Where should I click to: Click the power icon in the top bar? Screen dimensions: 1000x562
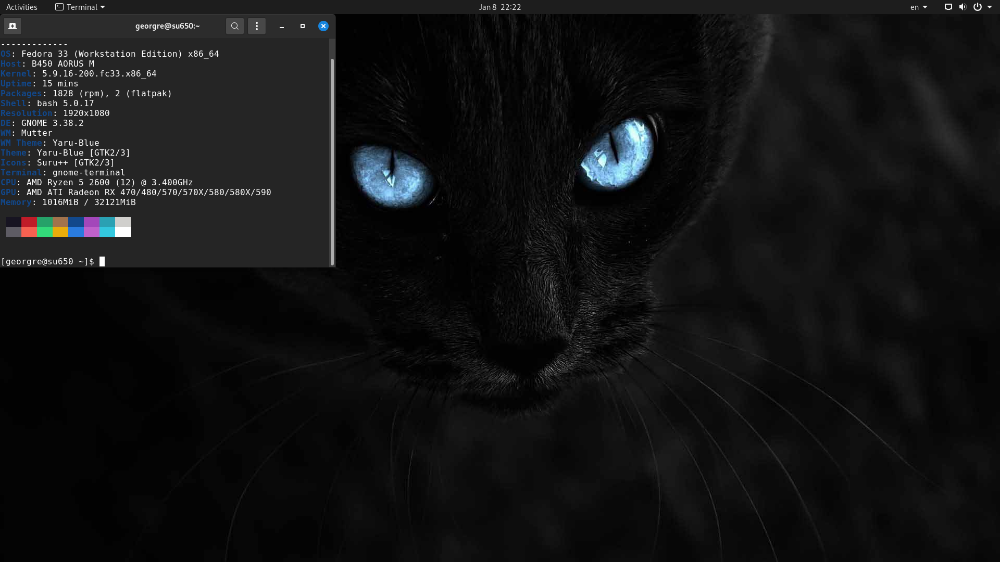(x=977, y=7)
